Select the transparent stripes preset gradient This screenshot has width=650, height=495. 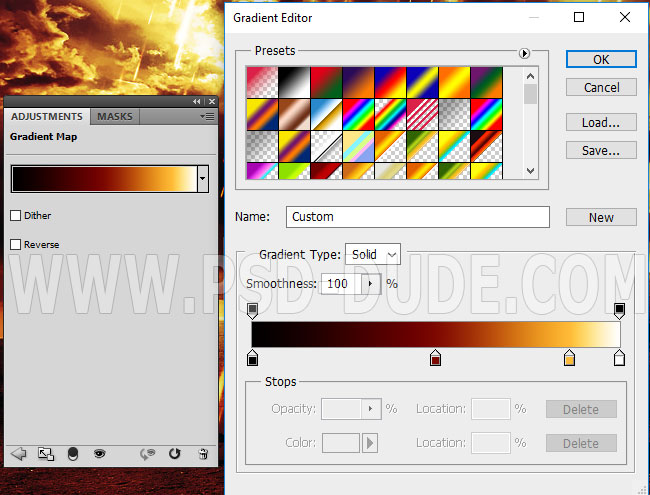click(x=422, y=114)
